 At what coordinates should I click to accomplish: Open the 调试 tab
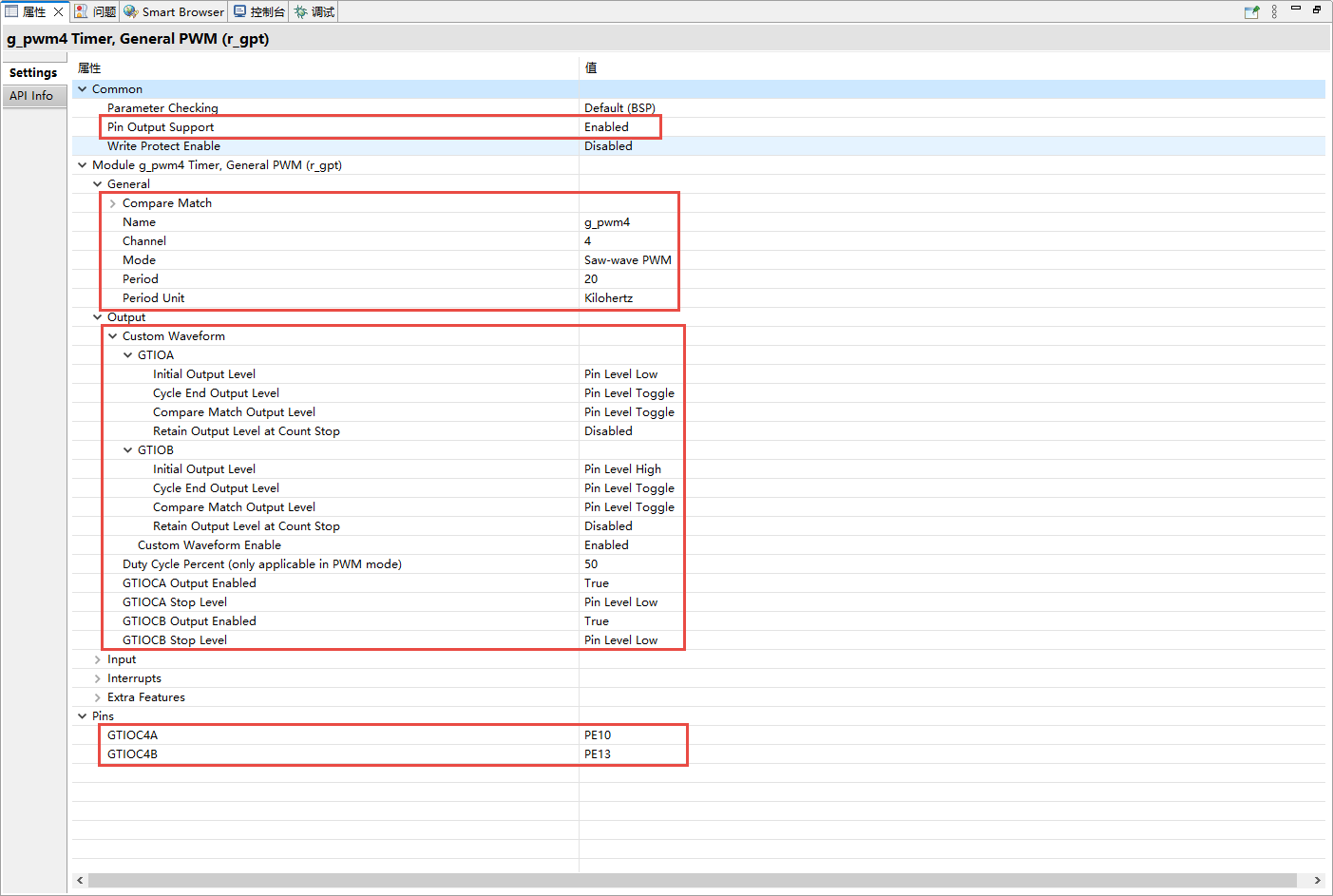pyautogui.click(x=314, y=11)
